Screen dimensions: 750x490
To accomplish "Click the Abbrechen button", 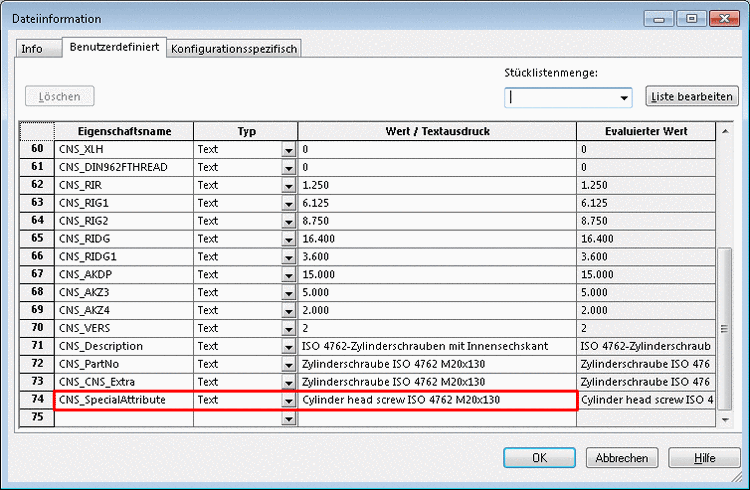I will pyautogui.click(x=622, y=458).
